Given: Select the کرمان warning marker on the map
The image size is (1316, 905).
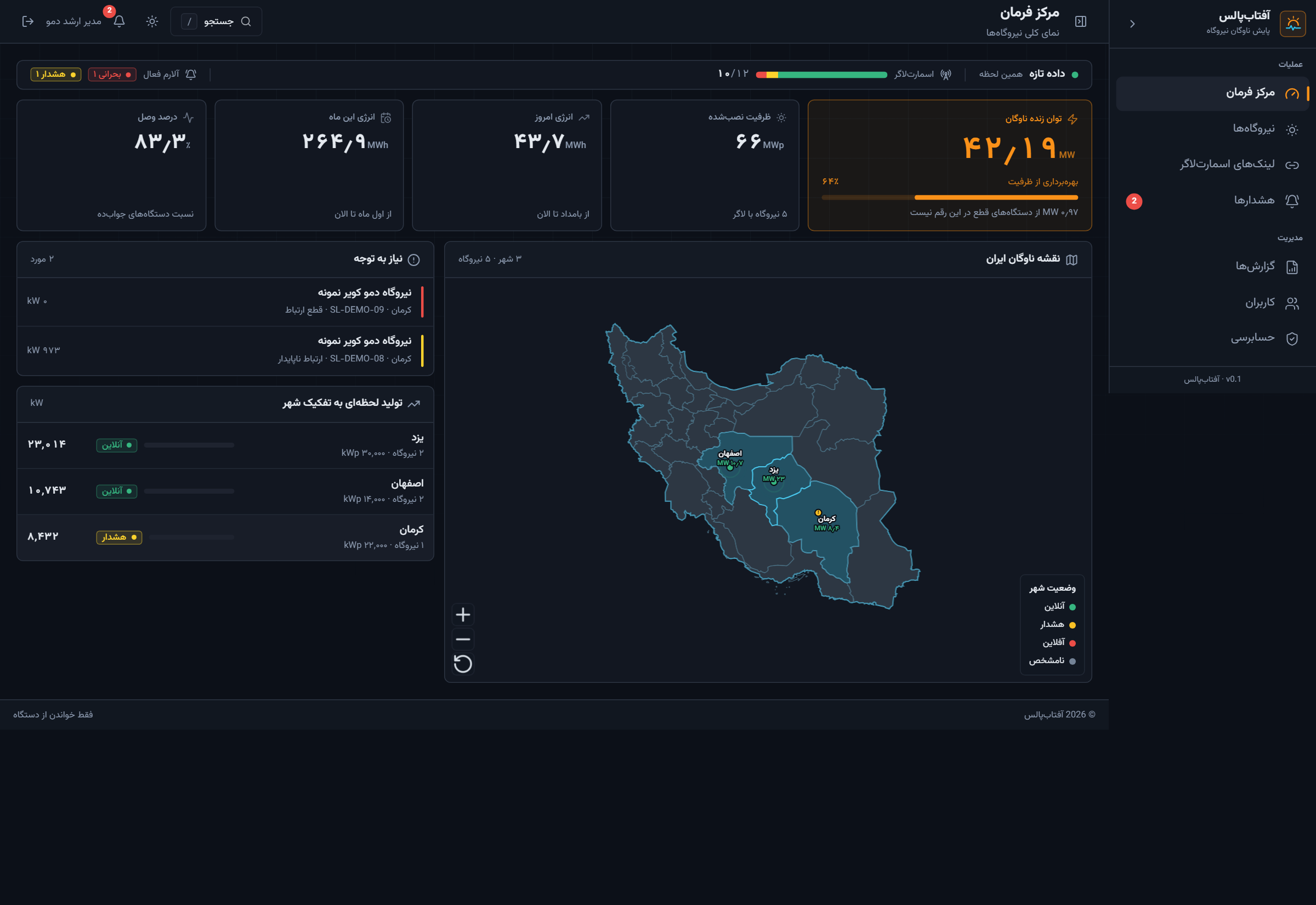Looking at the screenshot, I should (818, 513).
